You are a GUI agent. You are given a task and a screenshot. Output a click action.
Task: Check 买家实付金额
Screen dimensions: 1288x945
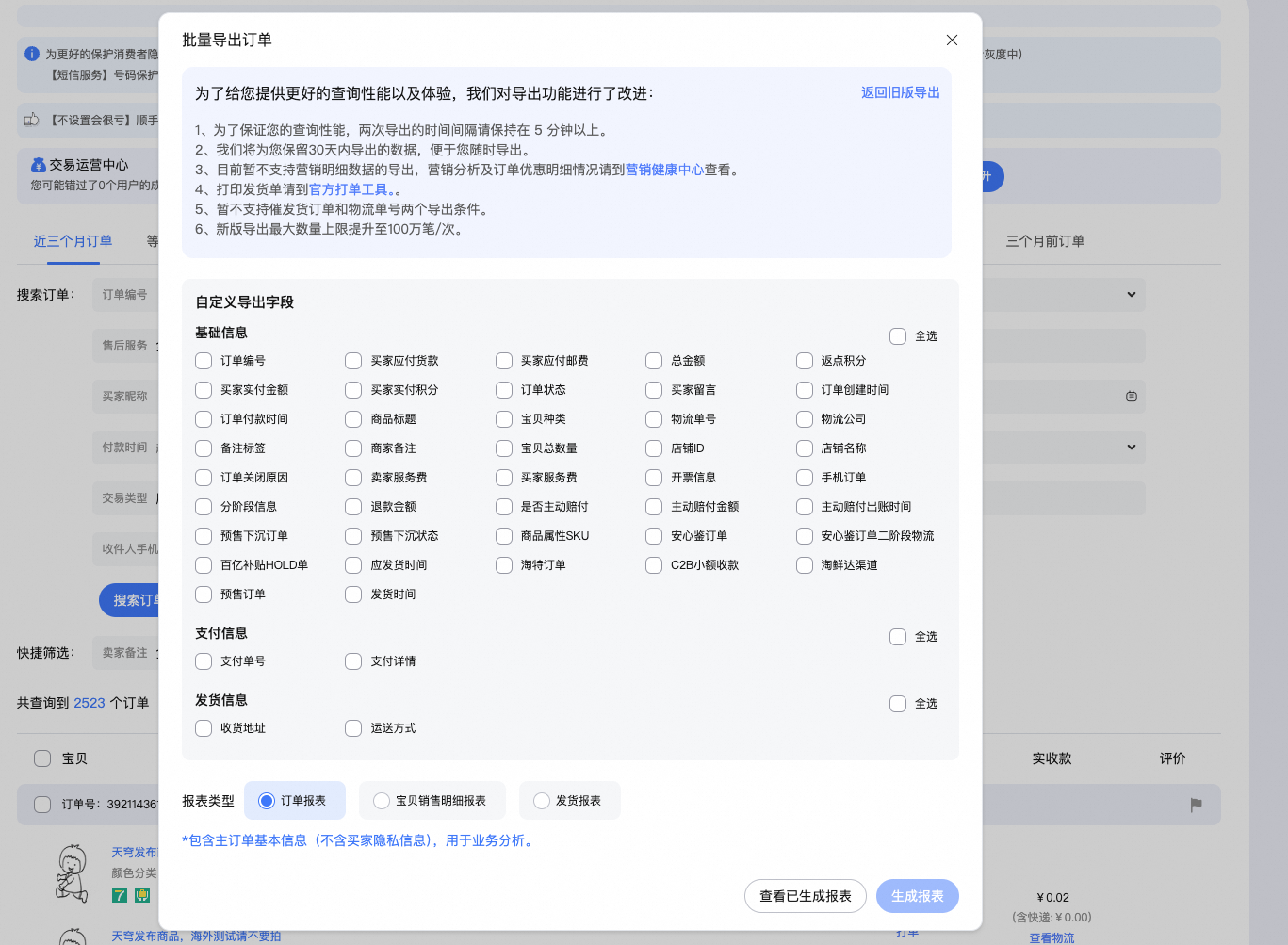[x=204, y=390]
